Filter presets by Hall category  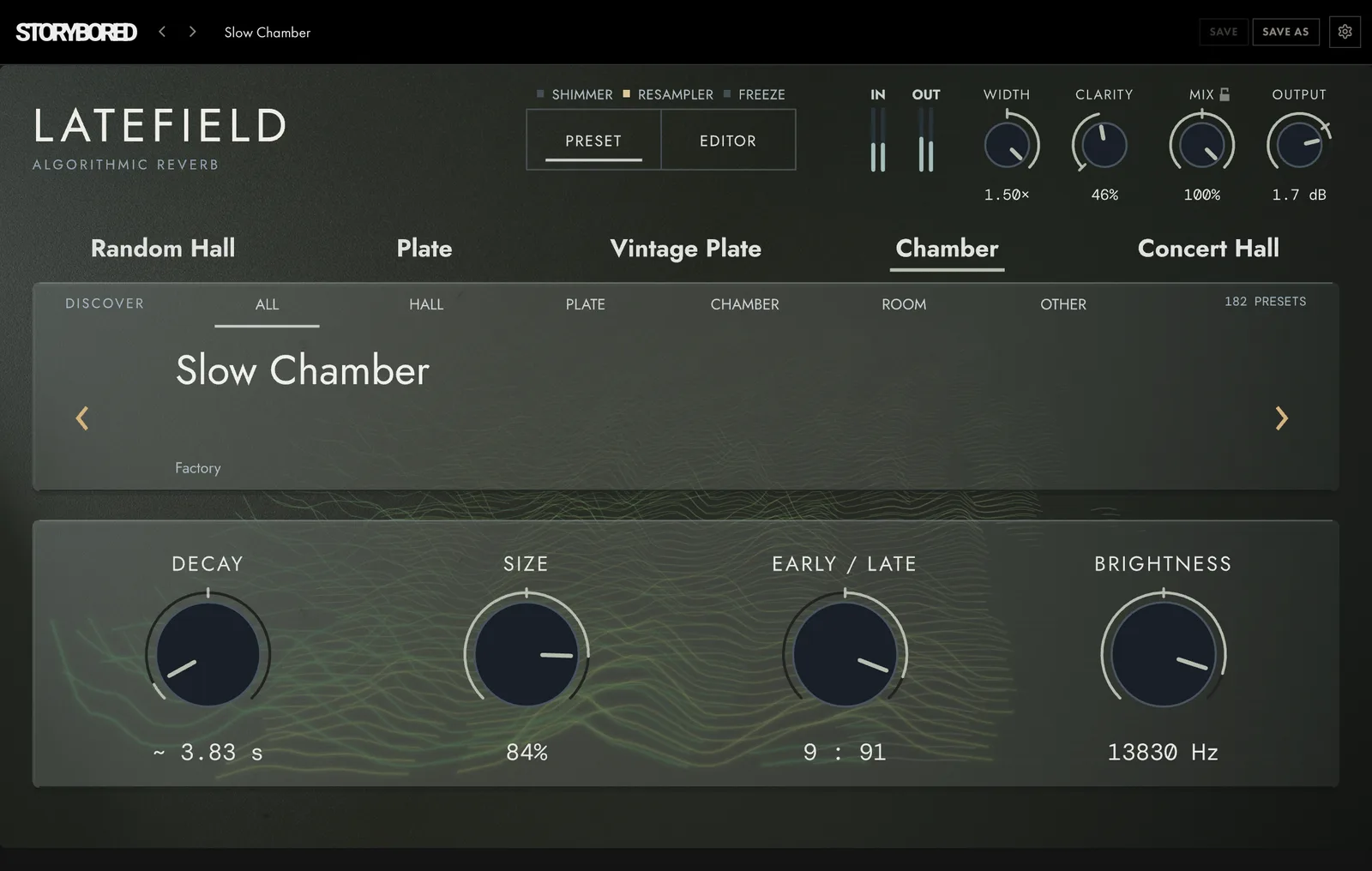click(426, 304)
